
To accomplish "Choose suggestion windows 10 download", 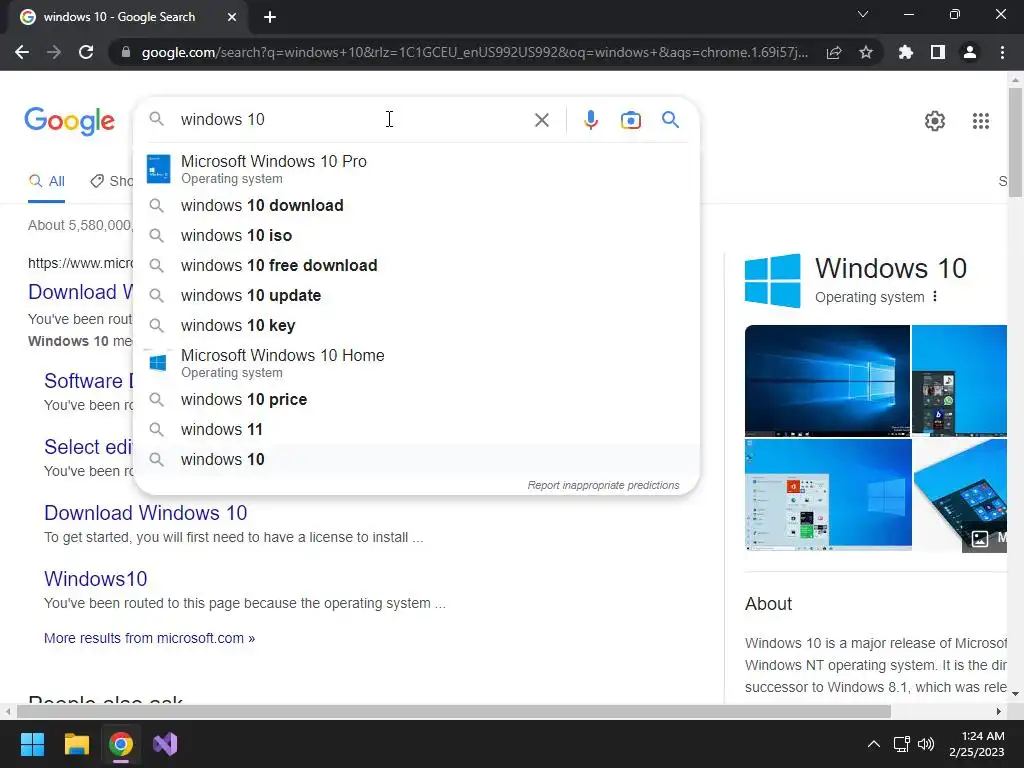I will point(417,205).
